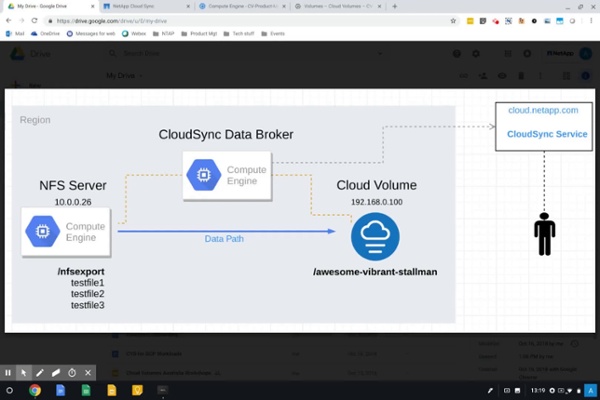The width and height of the screenshot is (600, 400).
Task: Open the system tray clock showing 13:19
Action: point(538,390)
